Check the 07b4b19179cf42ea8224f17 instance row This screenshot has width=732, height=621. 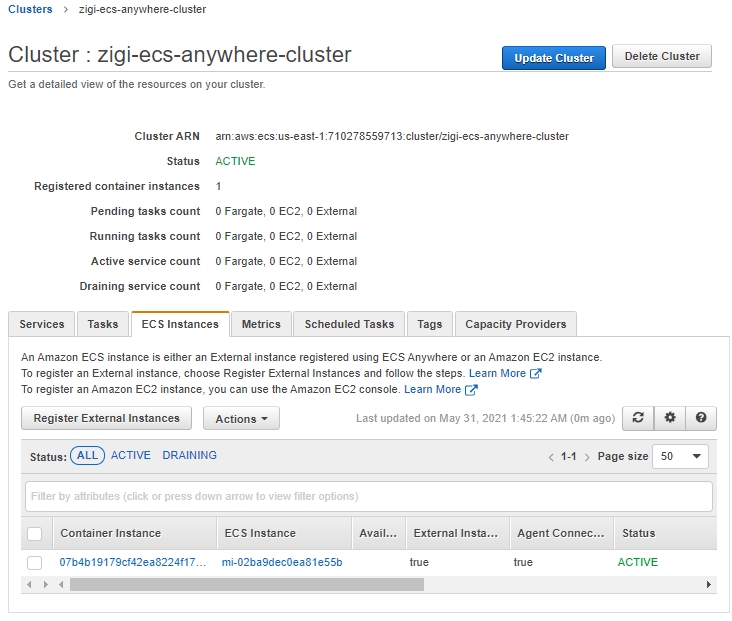[x=35, y=563]
